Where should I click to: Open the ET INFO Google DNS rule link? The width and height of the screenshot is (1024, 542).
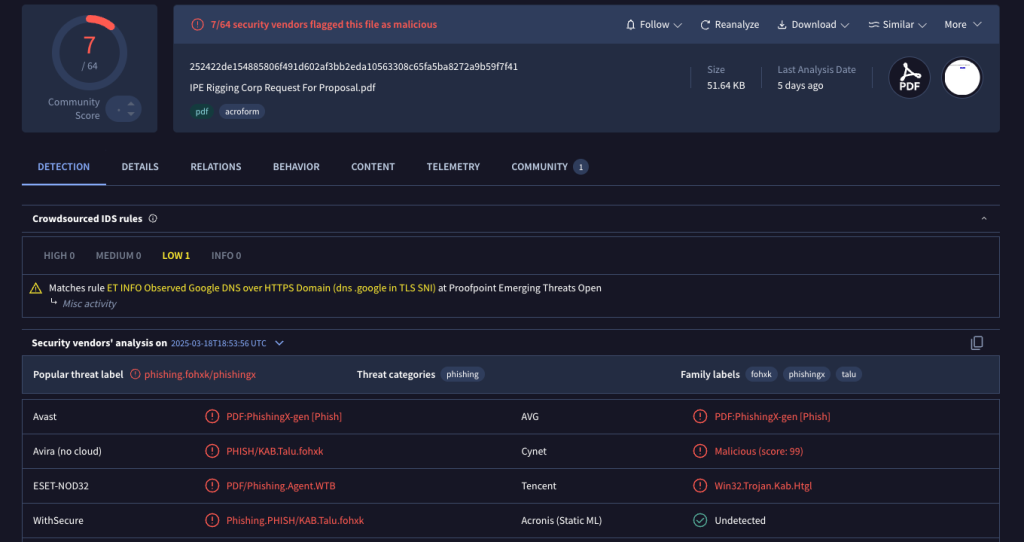(x=271, y=288)
